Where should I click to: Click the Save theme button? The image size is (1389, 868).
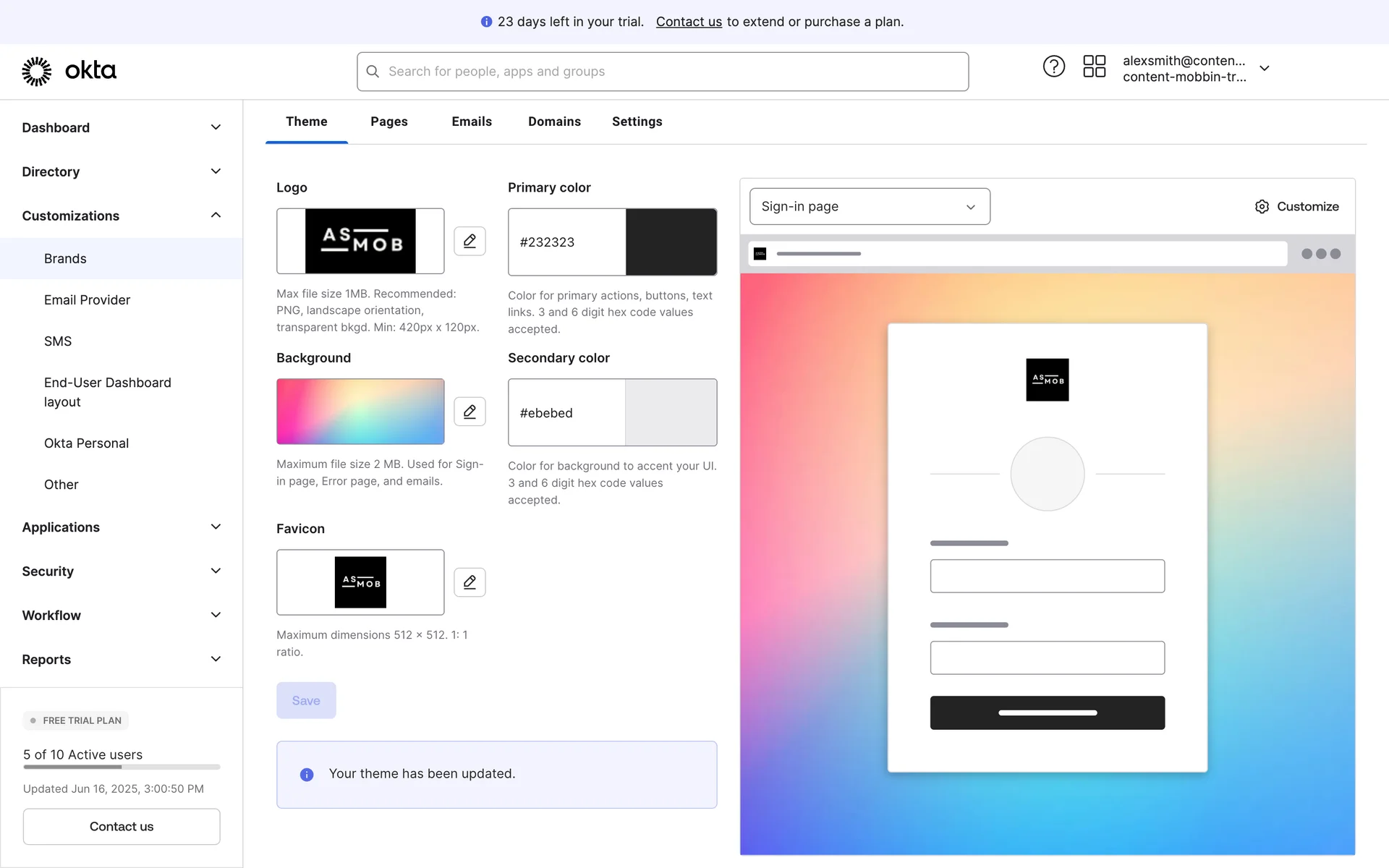[306, 700]
